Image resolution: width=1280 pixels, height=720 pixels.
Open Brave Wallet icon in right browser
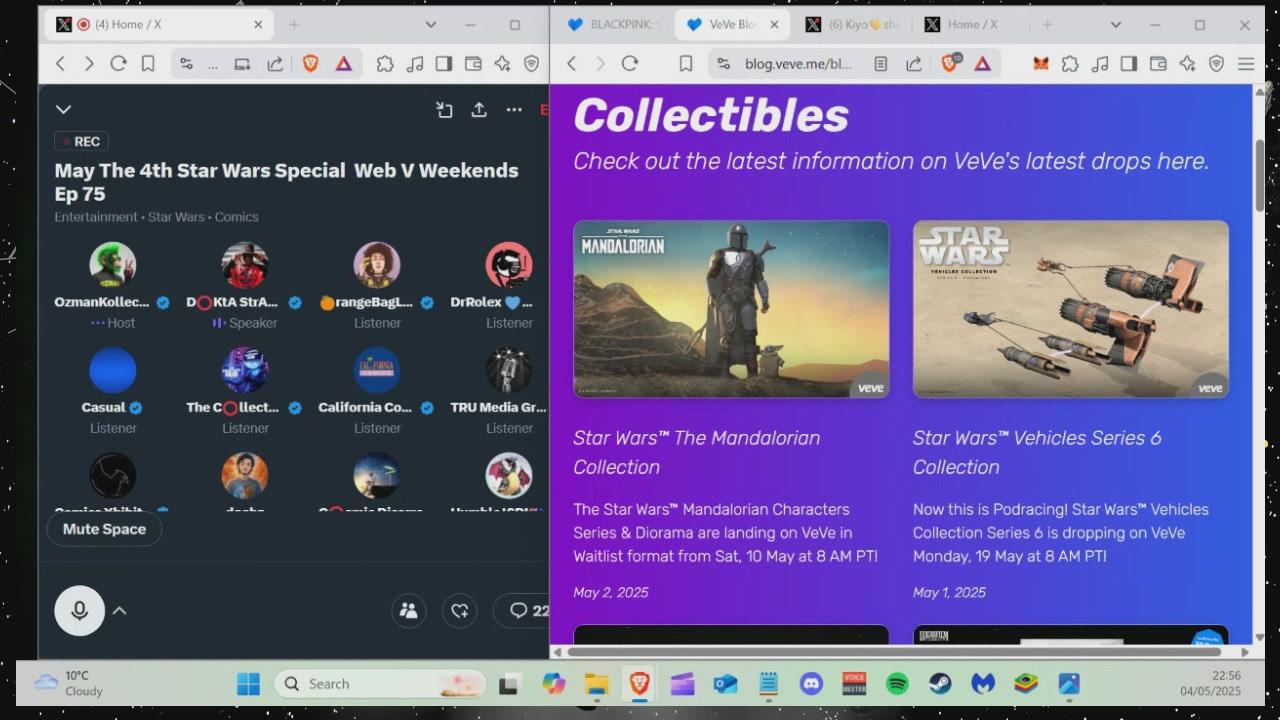[x=1158, y=64]
